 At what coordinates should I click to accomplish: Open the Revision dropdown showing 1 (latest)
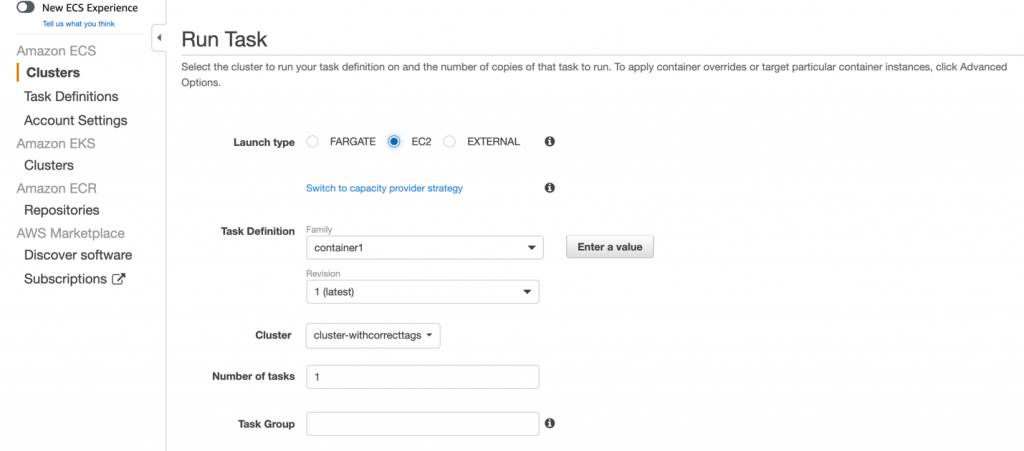point(423,292)
